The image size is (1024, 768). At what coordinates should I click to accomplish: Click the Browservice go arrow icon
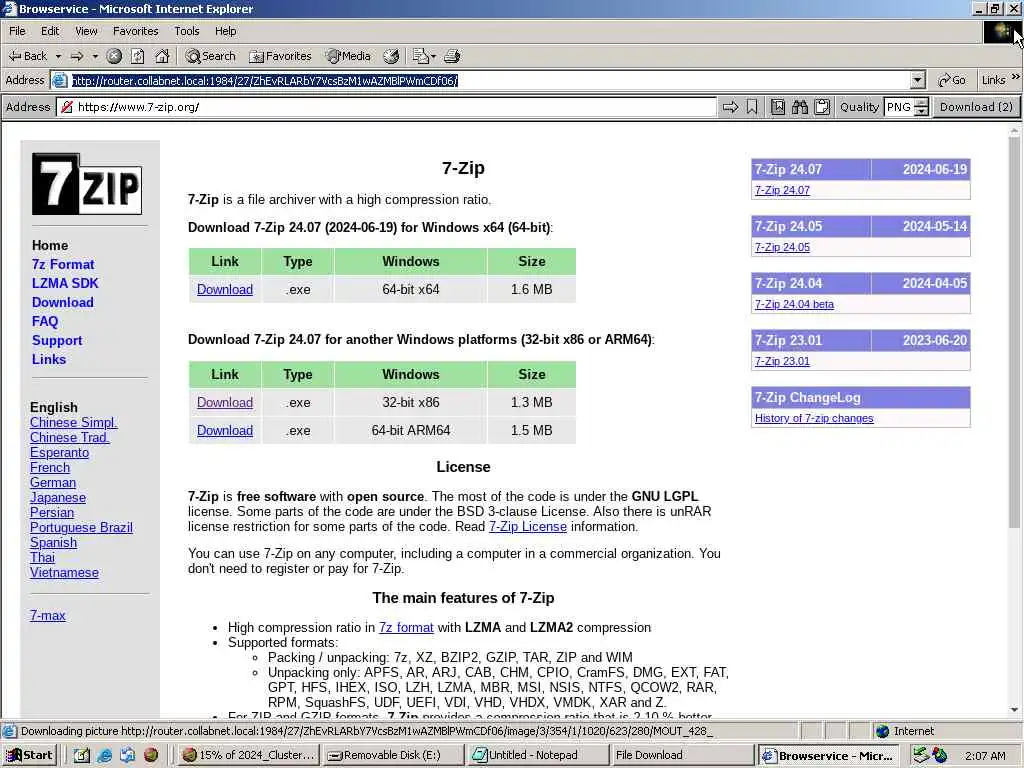730,106
